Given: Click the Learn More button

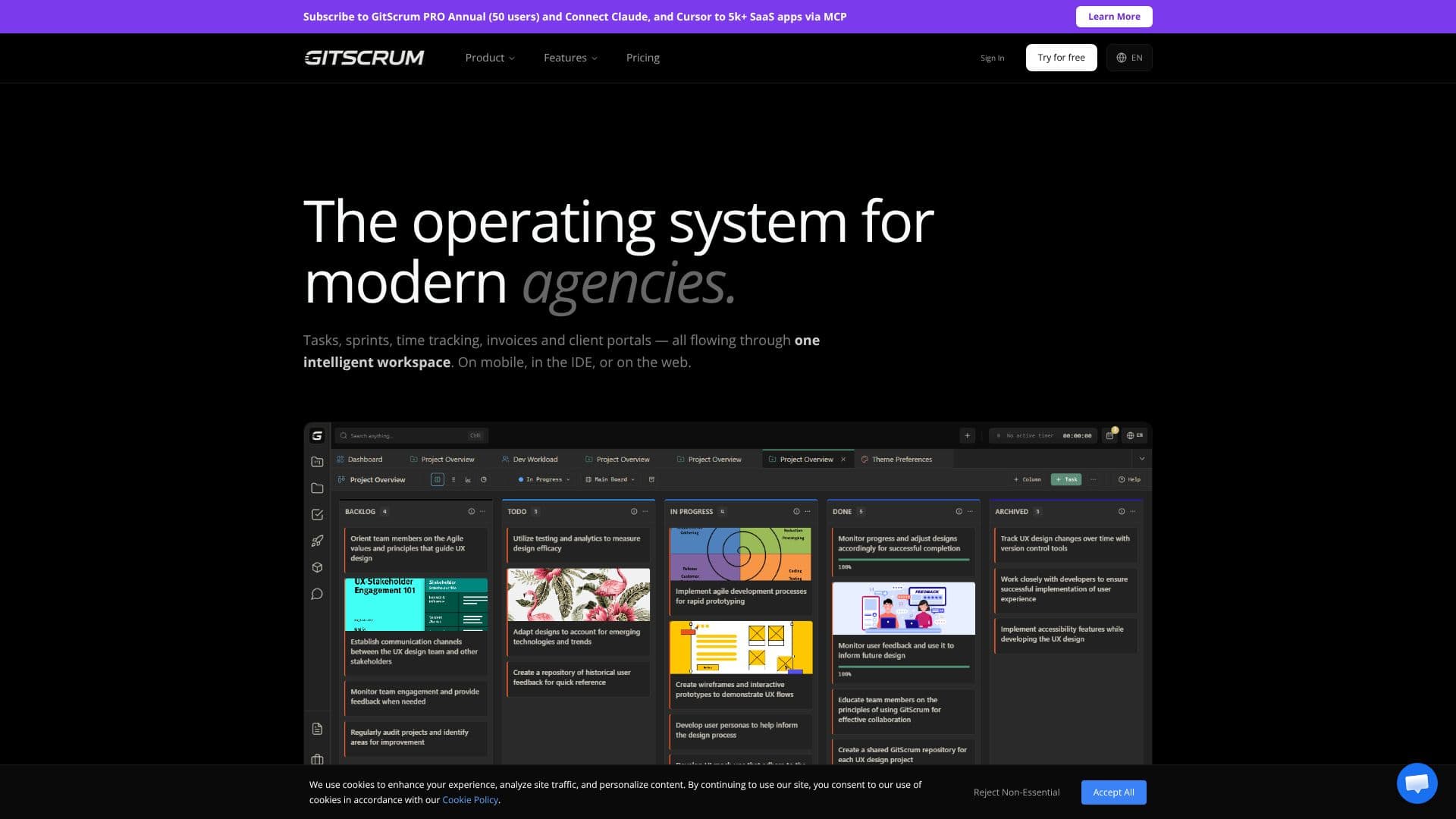Looking at the screenshot, I should click(1114, 17).
